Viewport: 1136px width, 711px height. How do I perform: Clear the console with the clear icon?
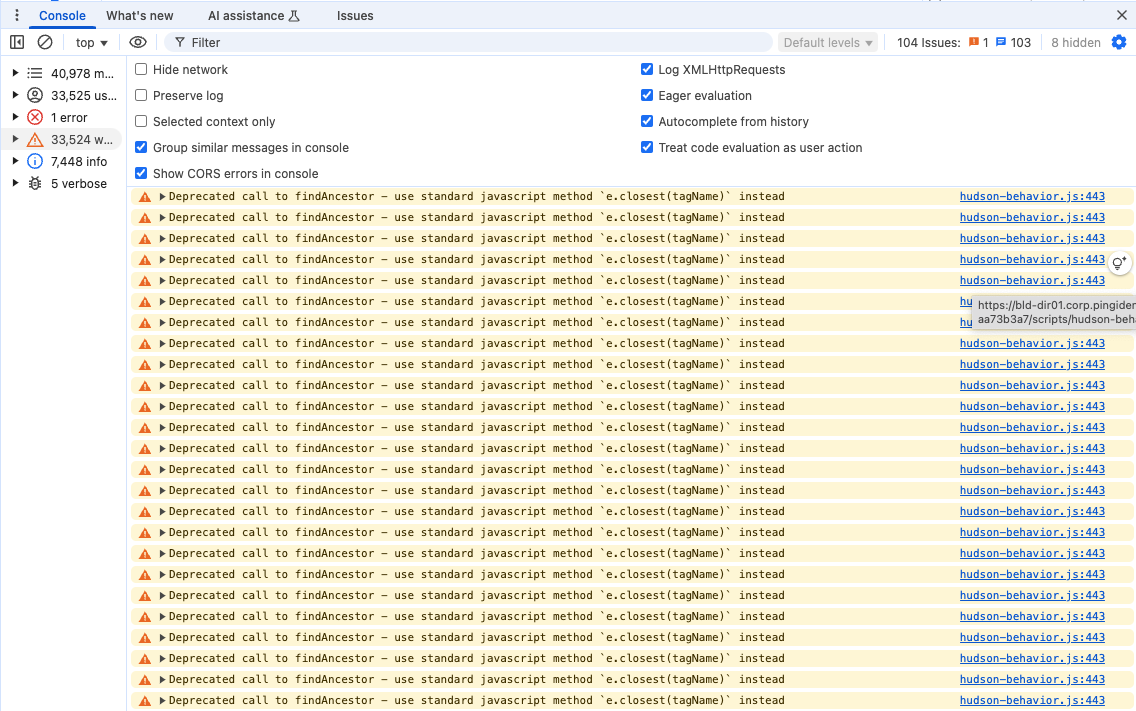click(45, 42)
